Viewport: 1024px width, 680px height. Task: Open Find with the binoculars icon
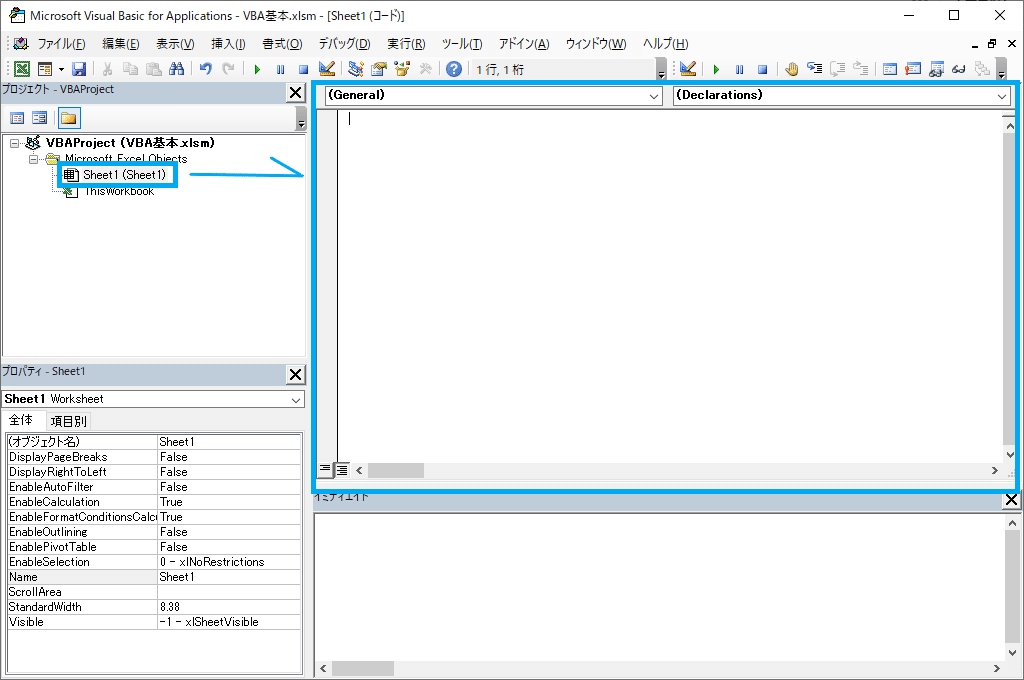click(176, 69)
